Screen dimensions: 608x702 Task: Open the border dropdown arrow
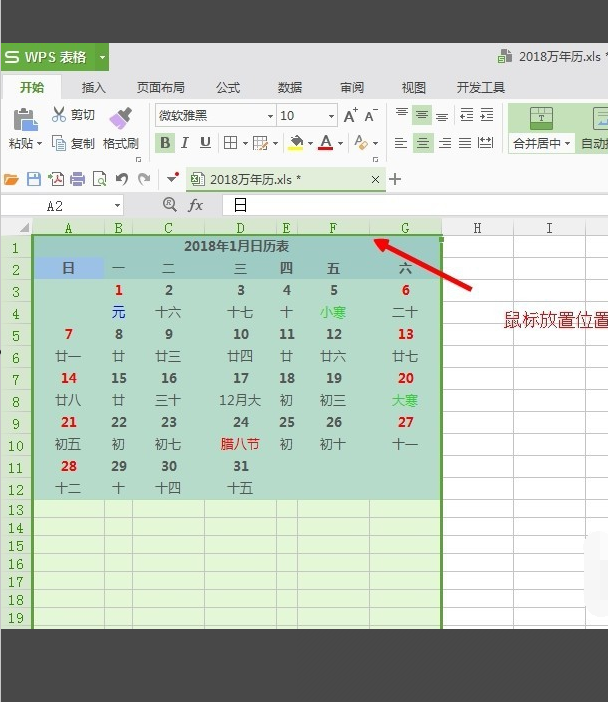[245, 144]
